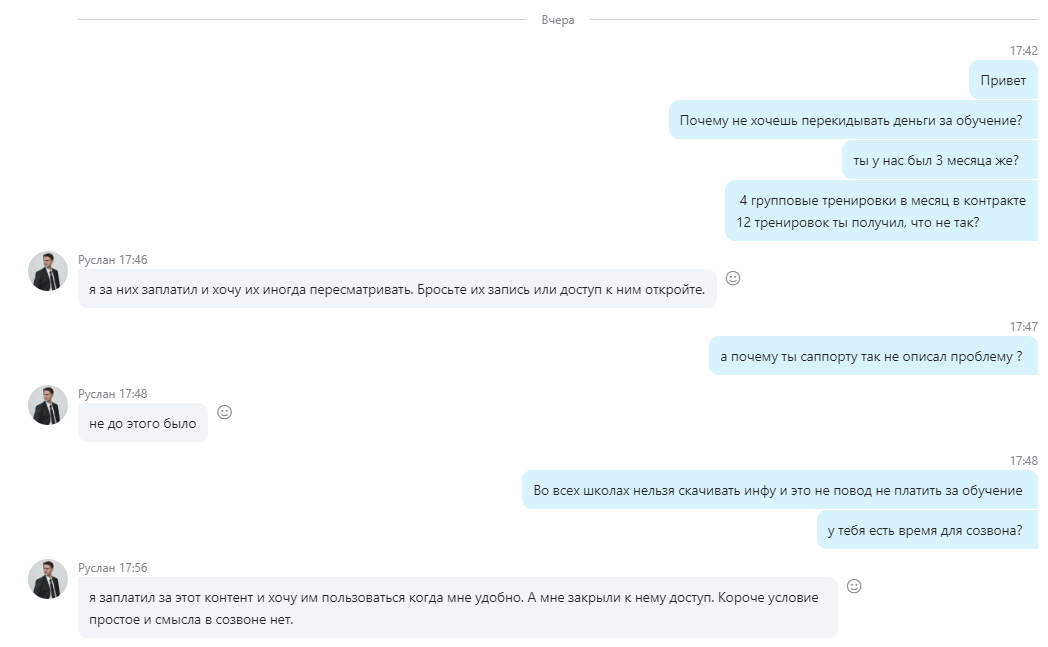Click reaction smiley beside "я за них заплатил" message

coord(733,278)
